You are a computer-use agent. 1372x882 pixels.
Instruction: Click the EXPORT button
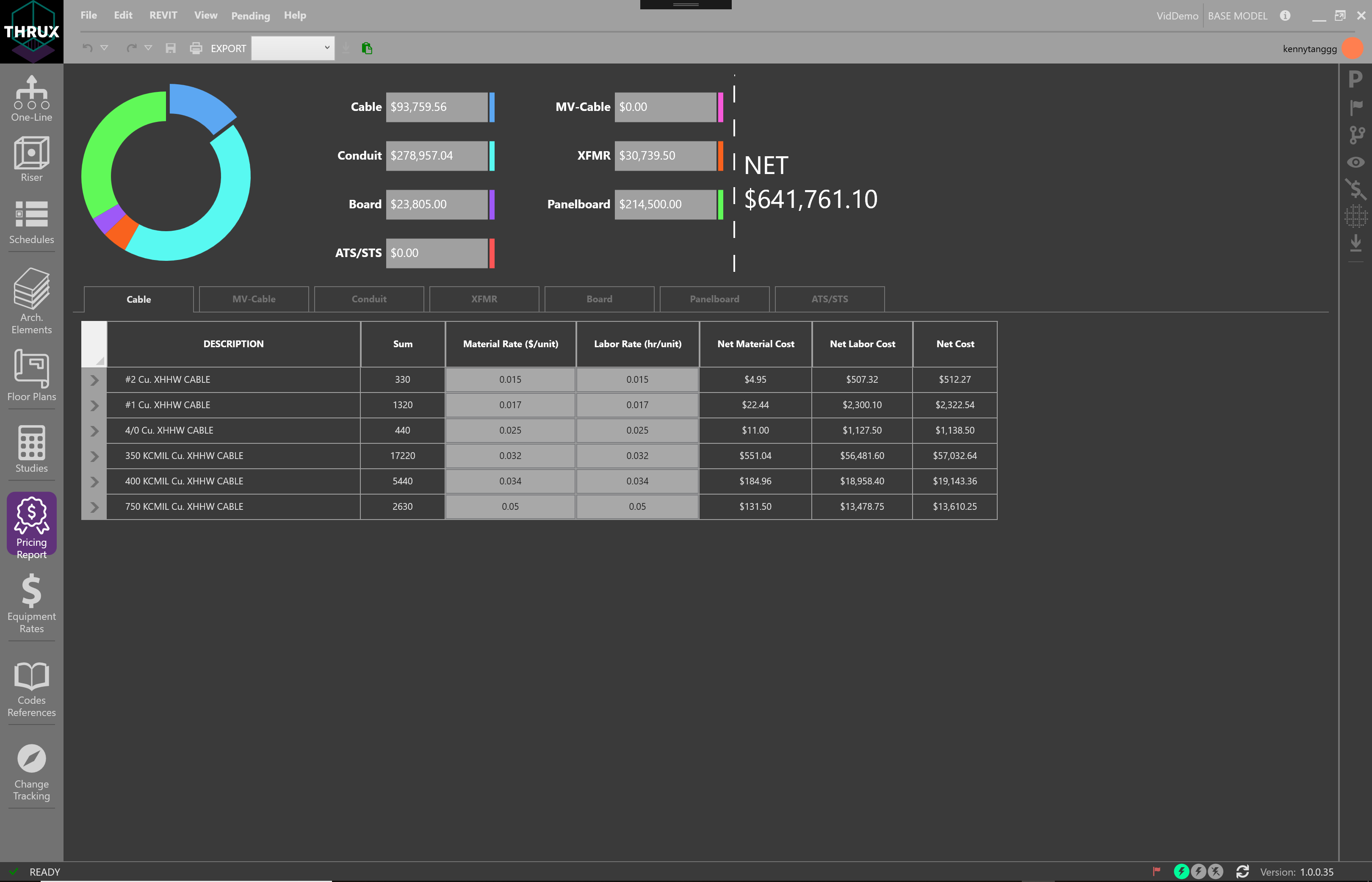coord(229,48)
